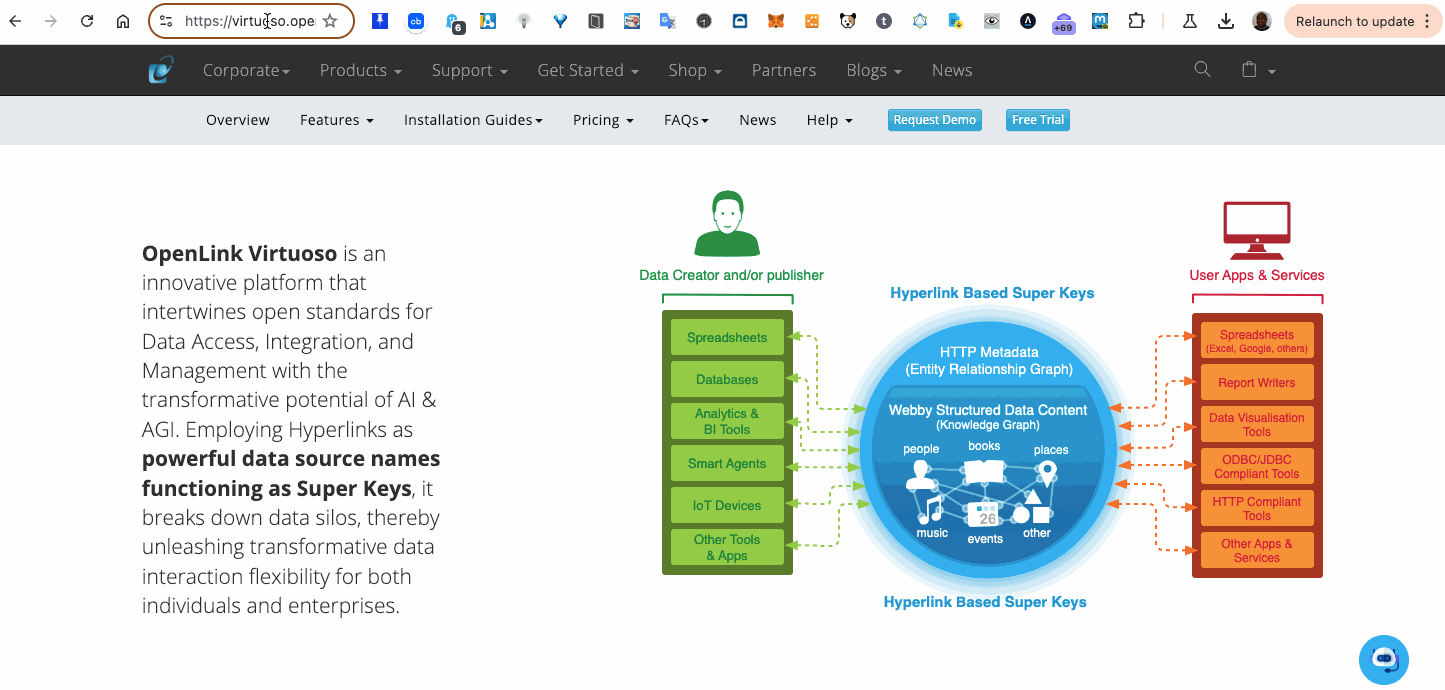
Task: Click the OpenLink logo in navbar
Action: click(x=160, y=70)
